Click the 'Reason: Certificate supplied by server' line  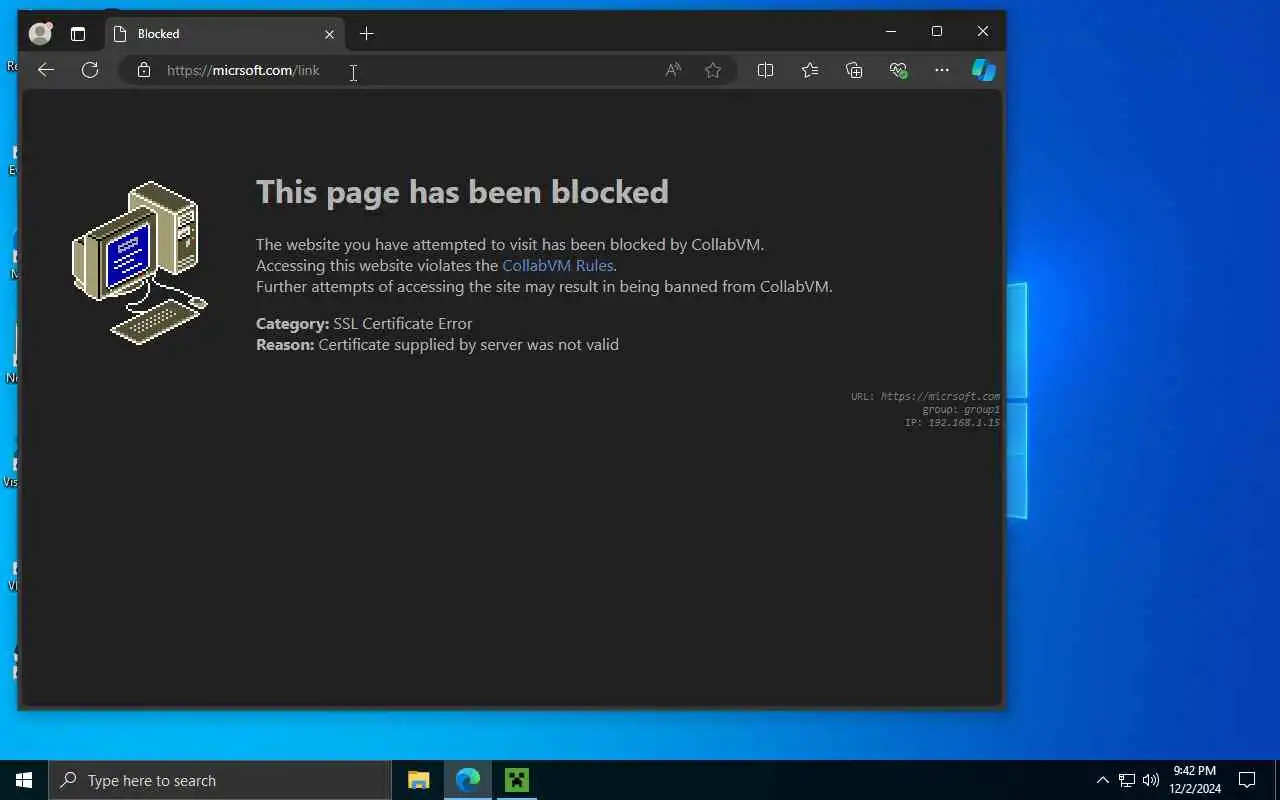(437, 344)
